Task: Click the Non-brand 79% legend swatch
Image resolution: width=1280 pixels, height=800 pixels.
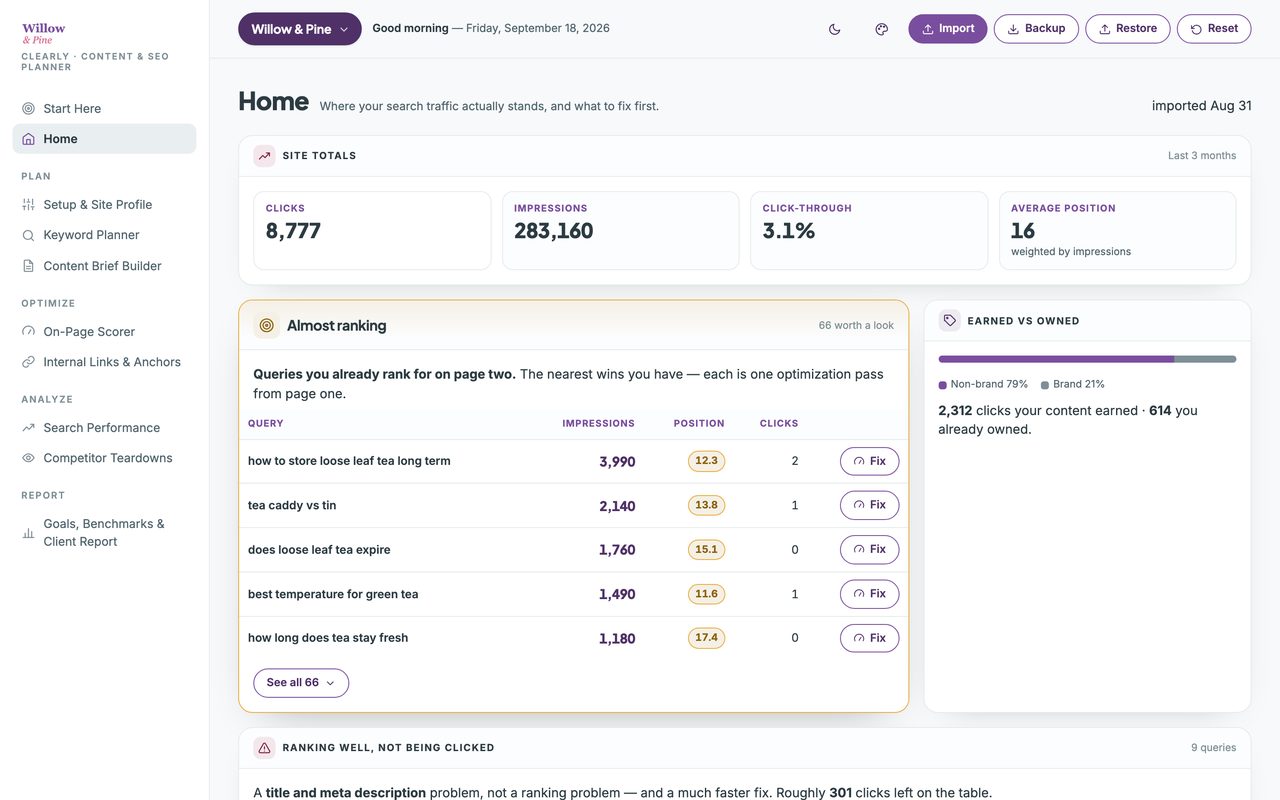Action: pos(942,385)
